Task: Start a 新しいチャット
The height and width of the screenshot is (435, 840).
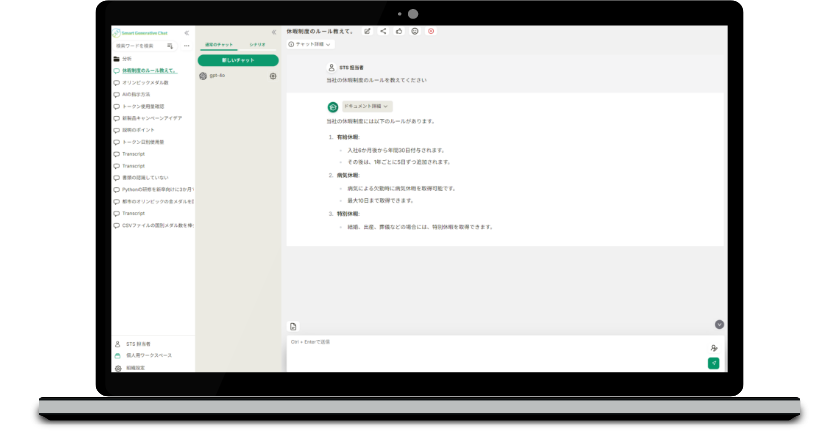Action: point(238,61)
